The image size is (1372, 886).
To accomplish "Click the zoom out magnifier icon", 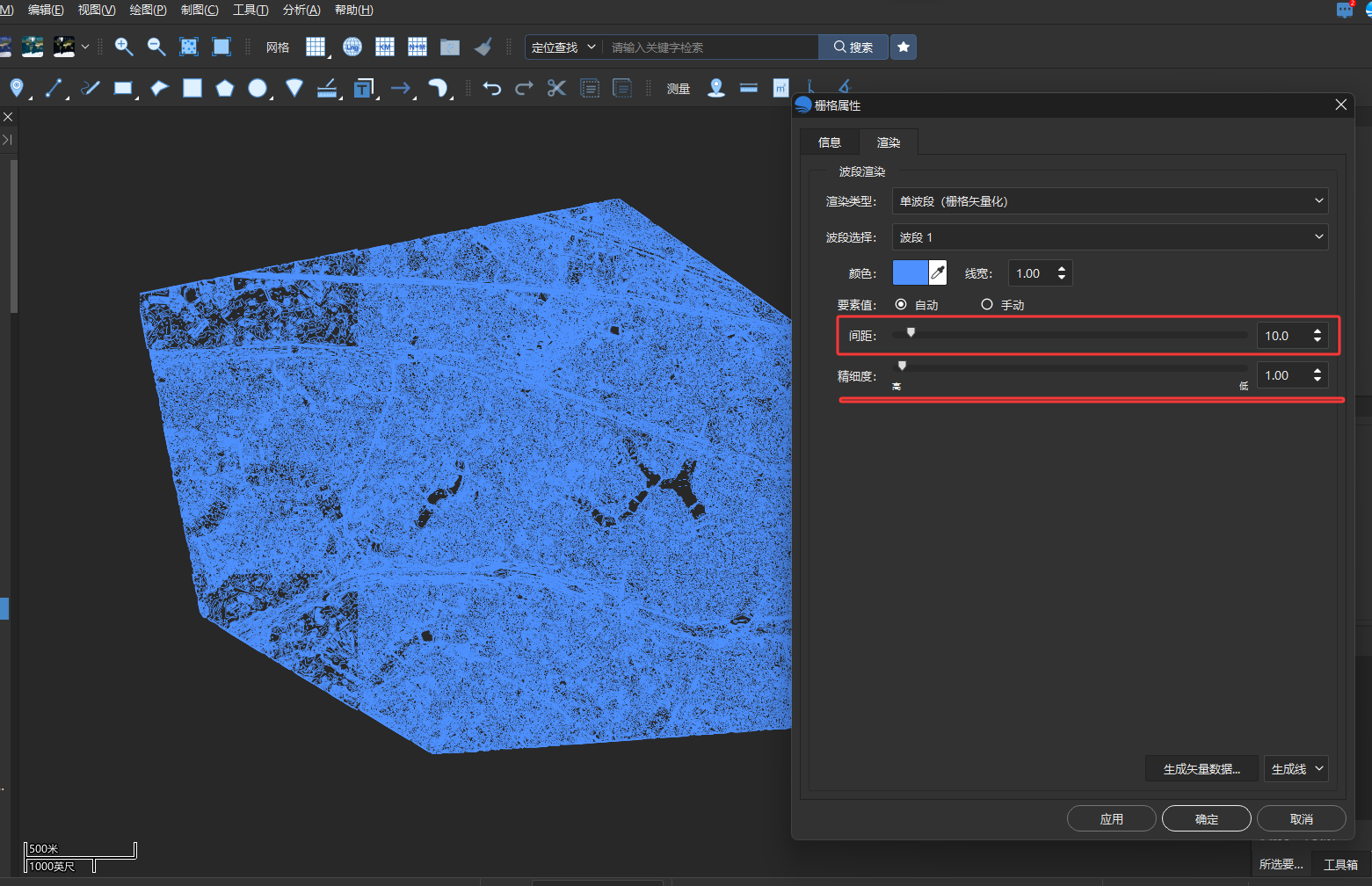I will tap(156, 47).
